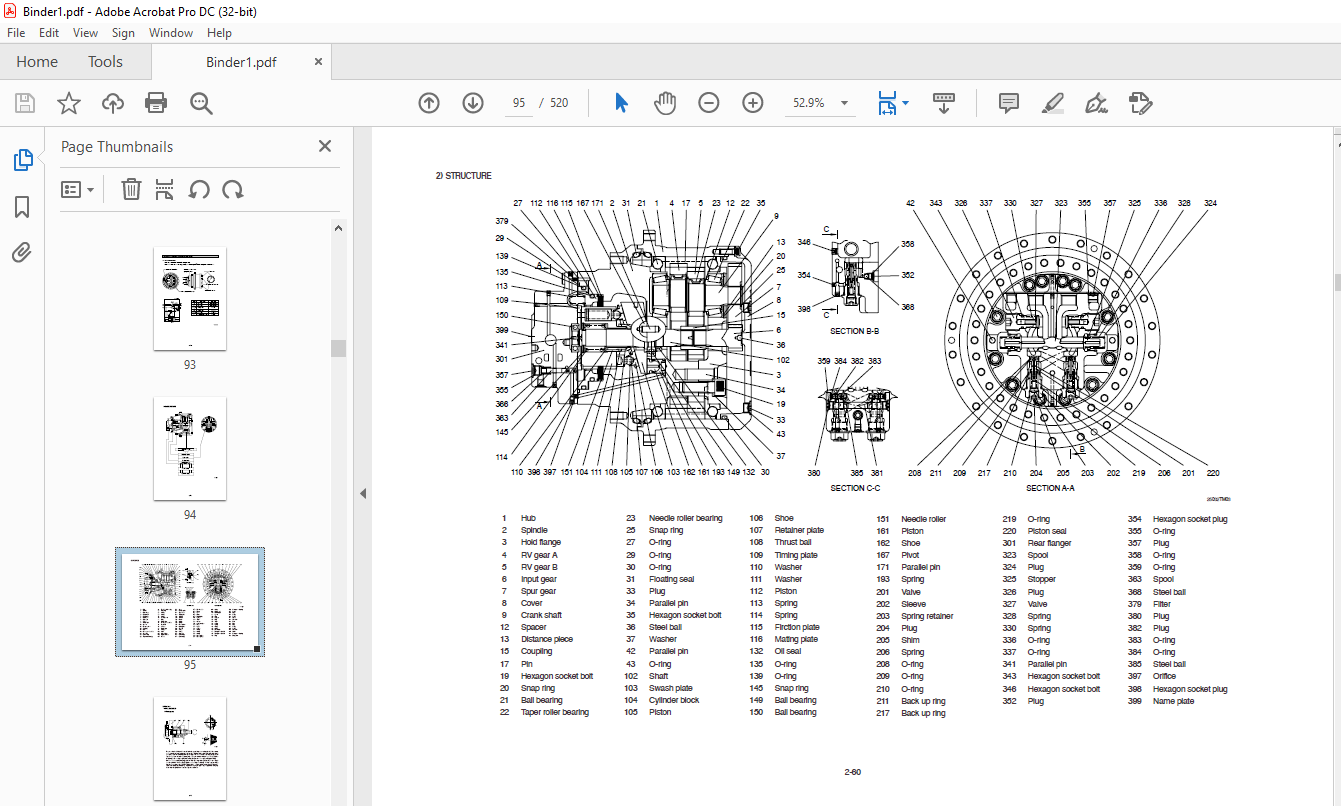Viewport: 1341px width, 806px height.
Task: Open the Edit menu
Action: pos(49,33)
